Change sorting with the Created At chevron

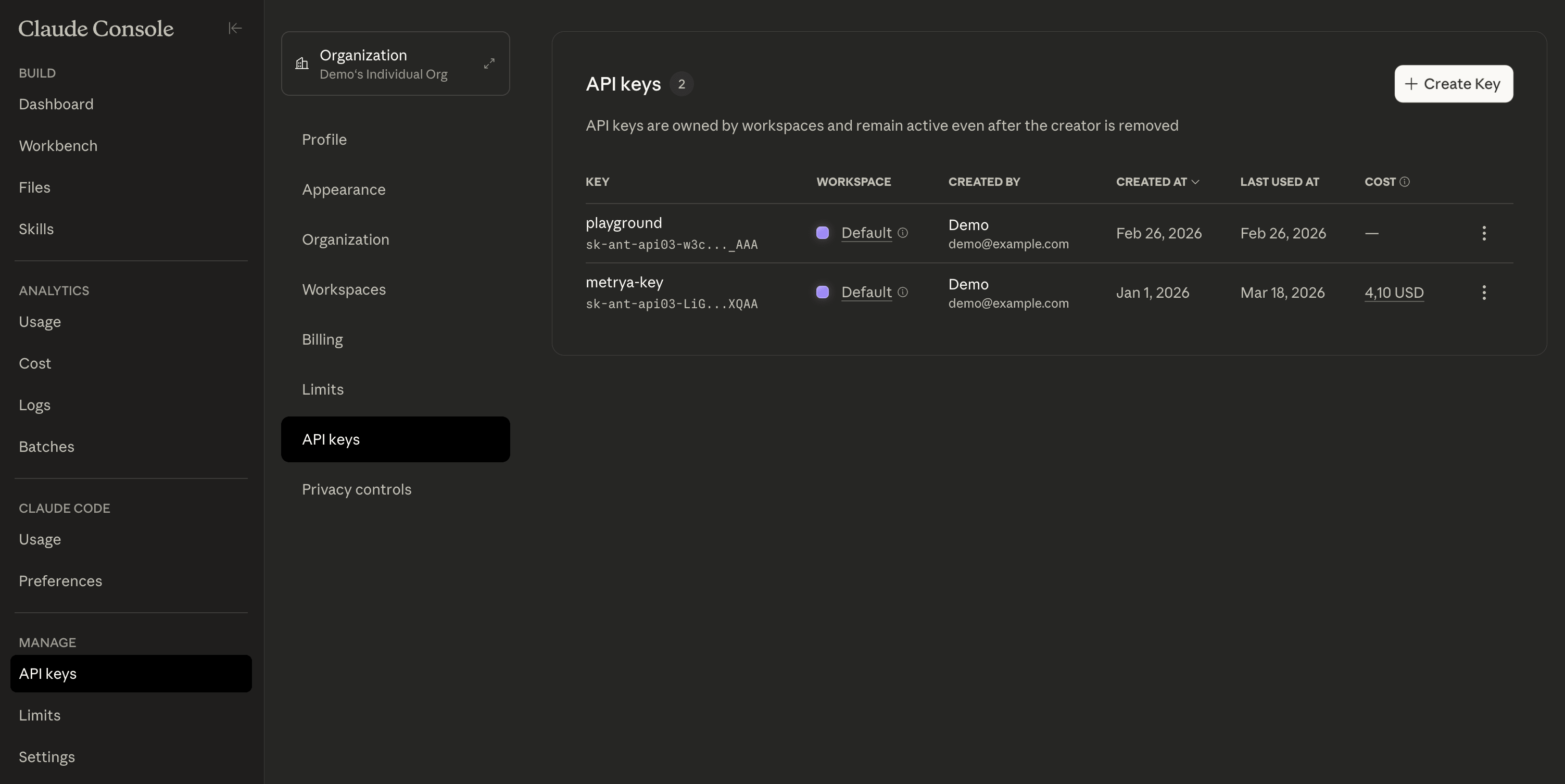(1195, 182)
